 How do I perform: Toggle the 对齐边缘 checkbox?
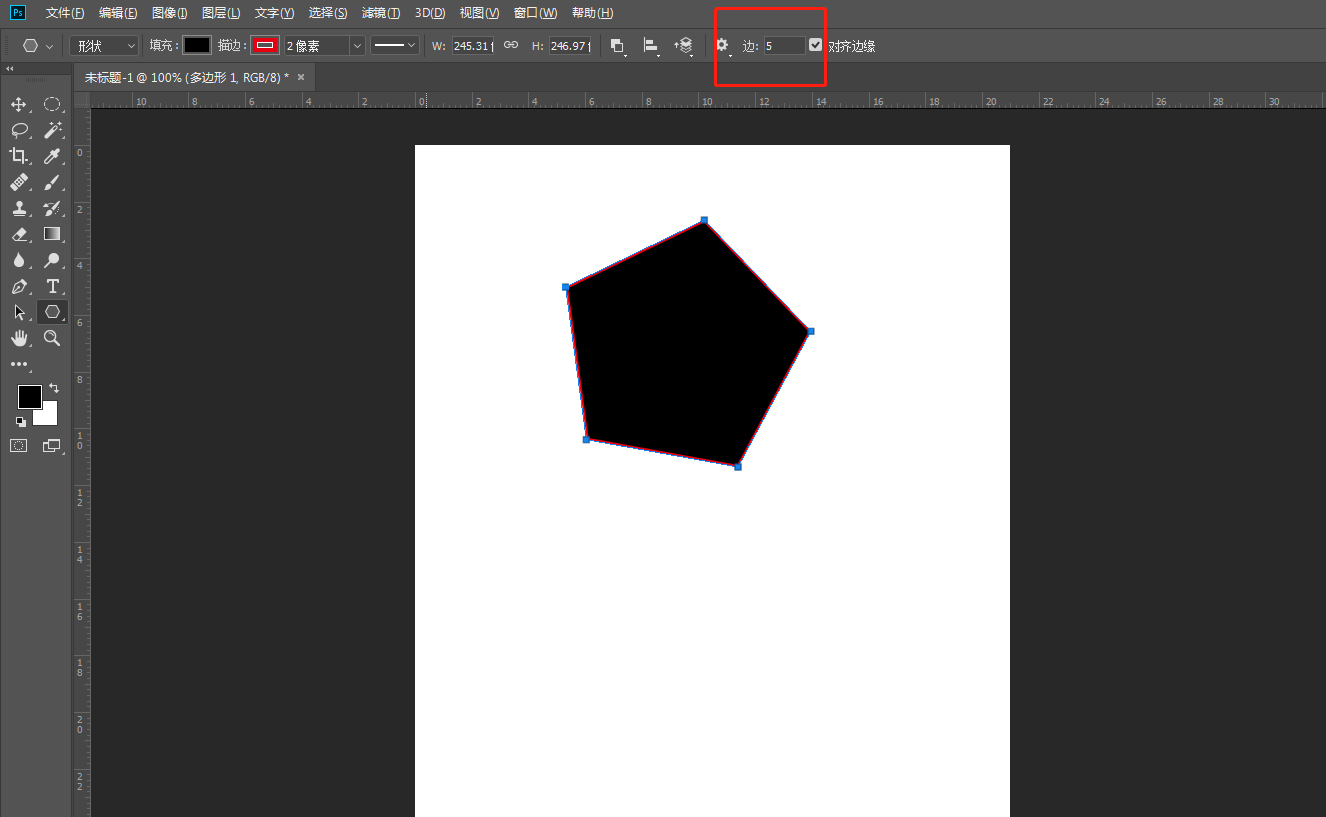pos(816,45)
